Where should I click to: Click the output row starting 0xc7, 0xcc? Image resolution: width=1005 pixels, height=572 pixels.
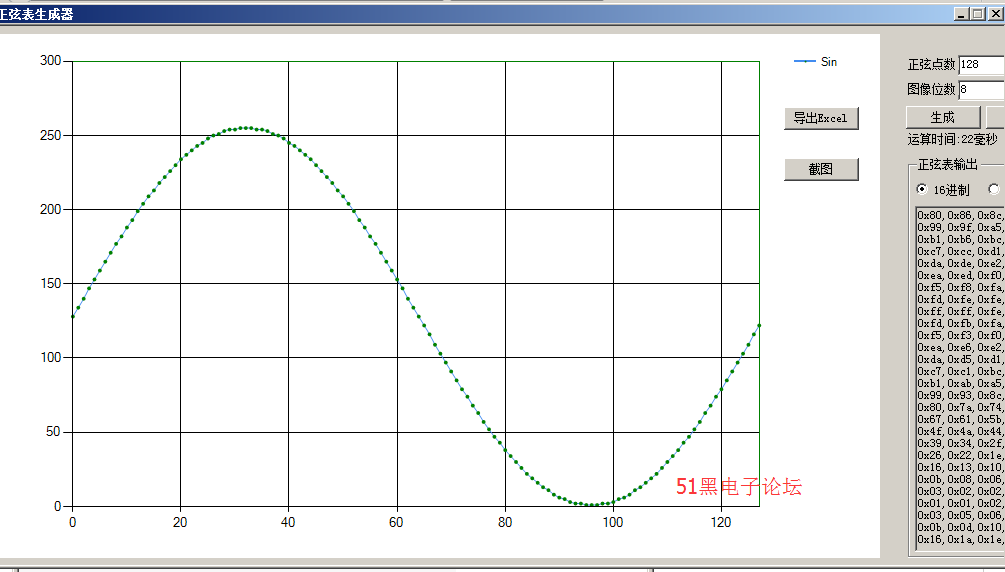pyautogui.click(x=960, y=251)
